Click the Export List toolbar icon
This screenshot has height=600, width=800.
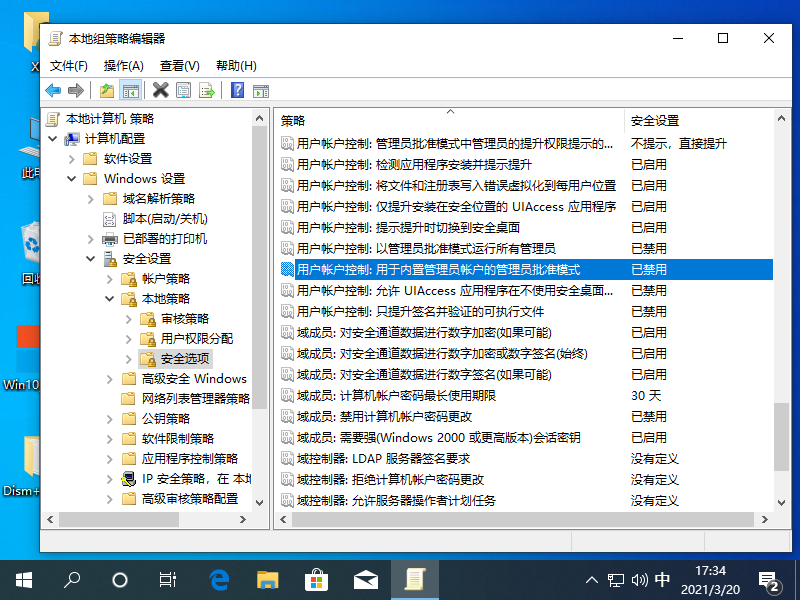[x=206, y=90]
